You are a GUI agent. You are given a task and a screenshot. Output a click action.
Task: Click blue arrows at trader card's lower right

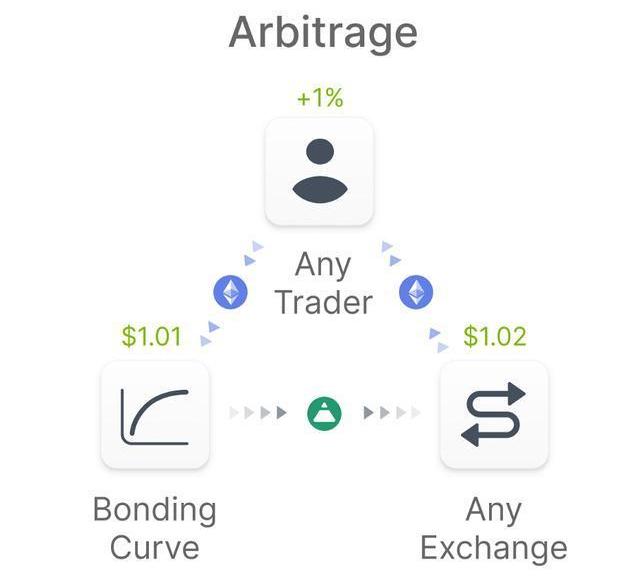[x=390, y=252]
